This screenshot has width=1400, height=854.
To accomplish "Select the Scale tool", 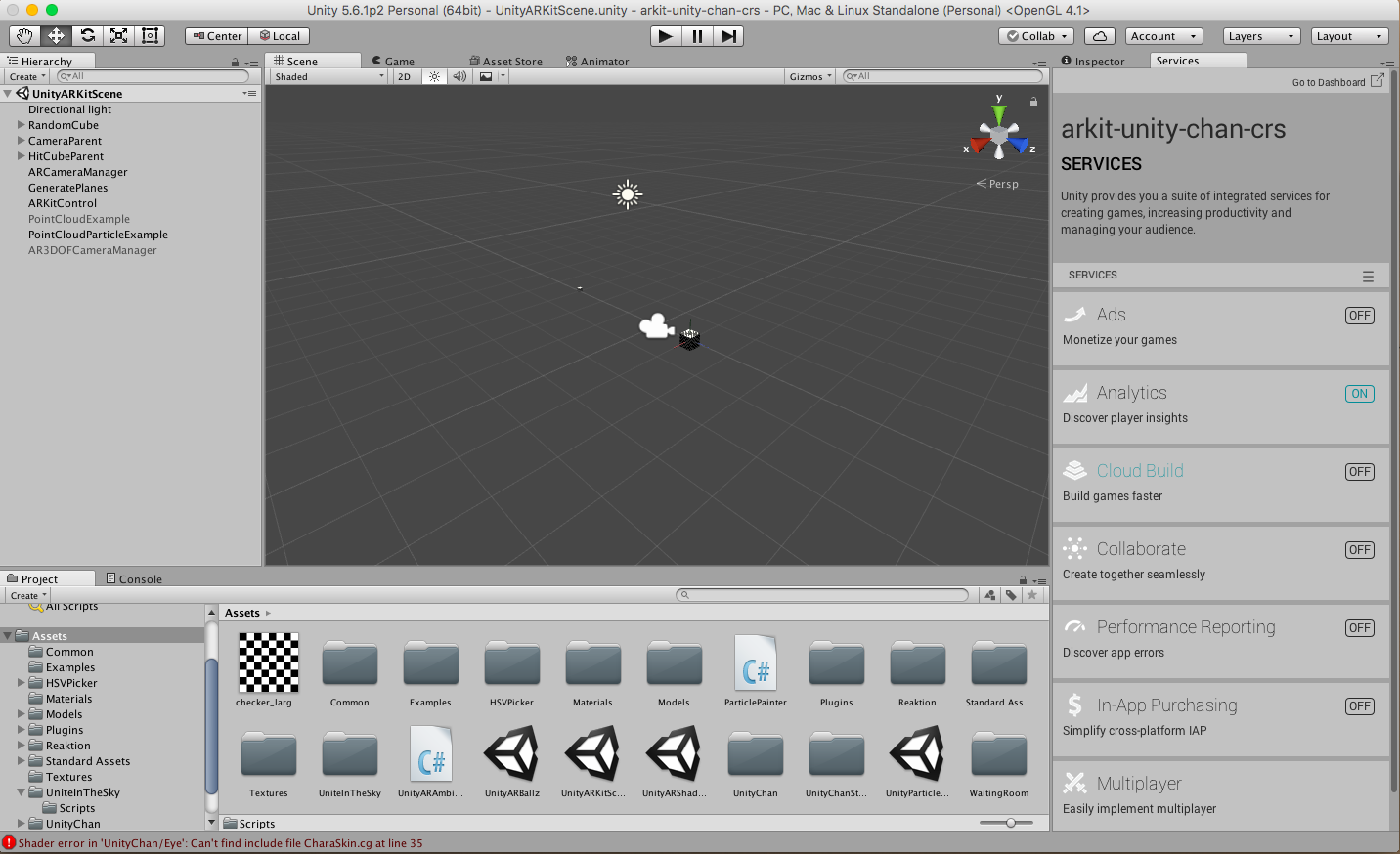I will pyautogui.click(x=118, y=36).
